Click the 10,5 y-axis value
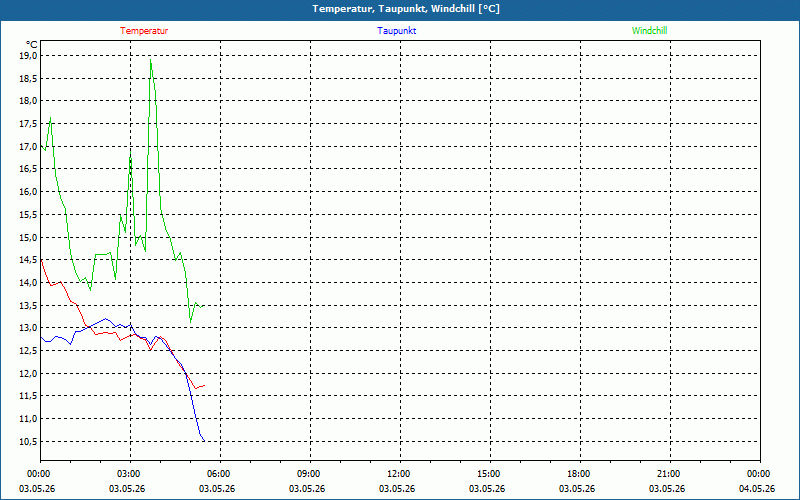 click(x=29, y=441)
